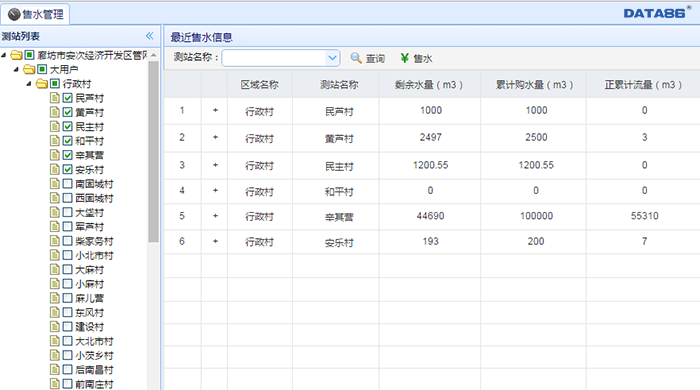
Task: Sort by the 累计购水量 (m3) column header
Action: (534, 84)
